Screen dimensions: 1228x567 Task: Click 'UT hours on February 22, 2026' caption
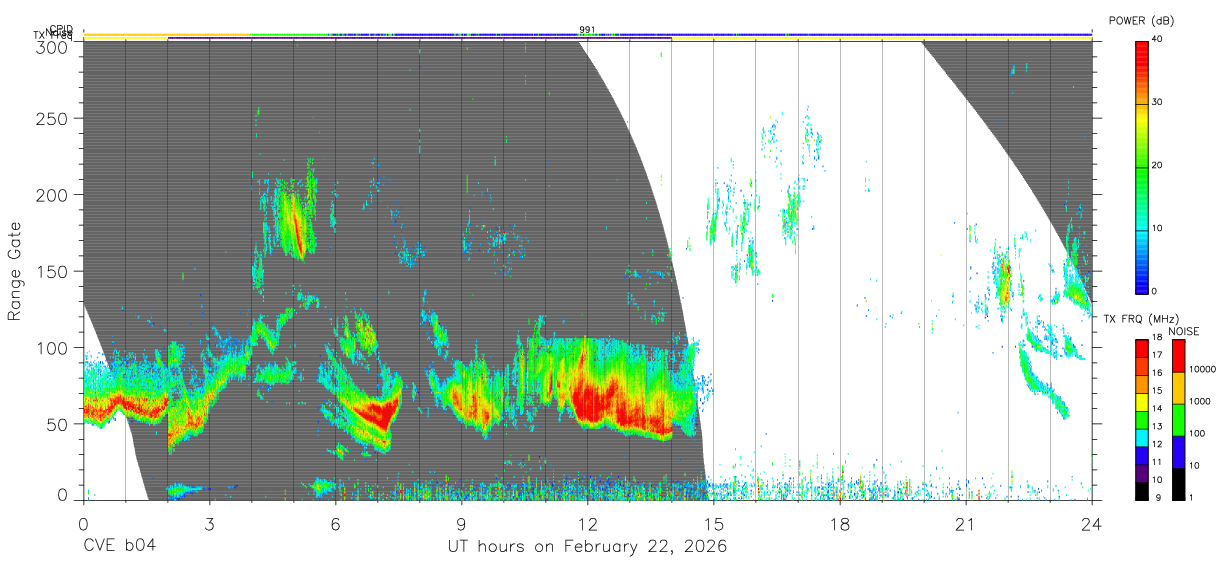tap(586, 547)
